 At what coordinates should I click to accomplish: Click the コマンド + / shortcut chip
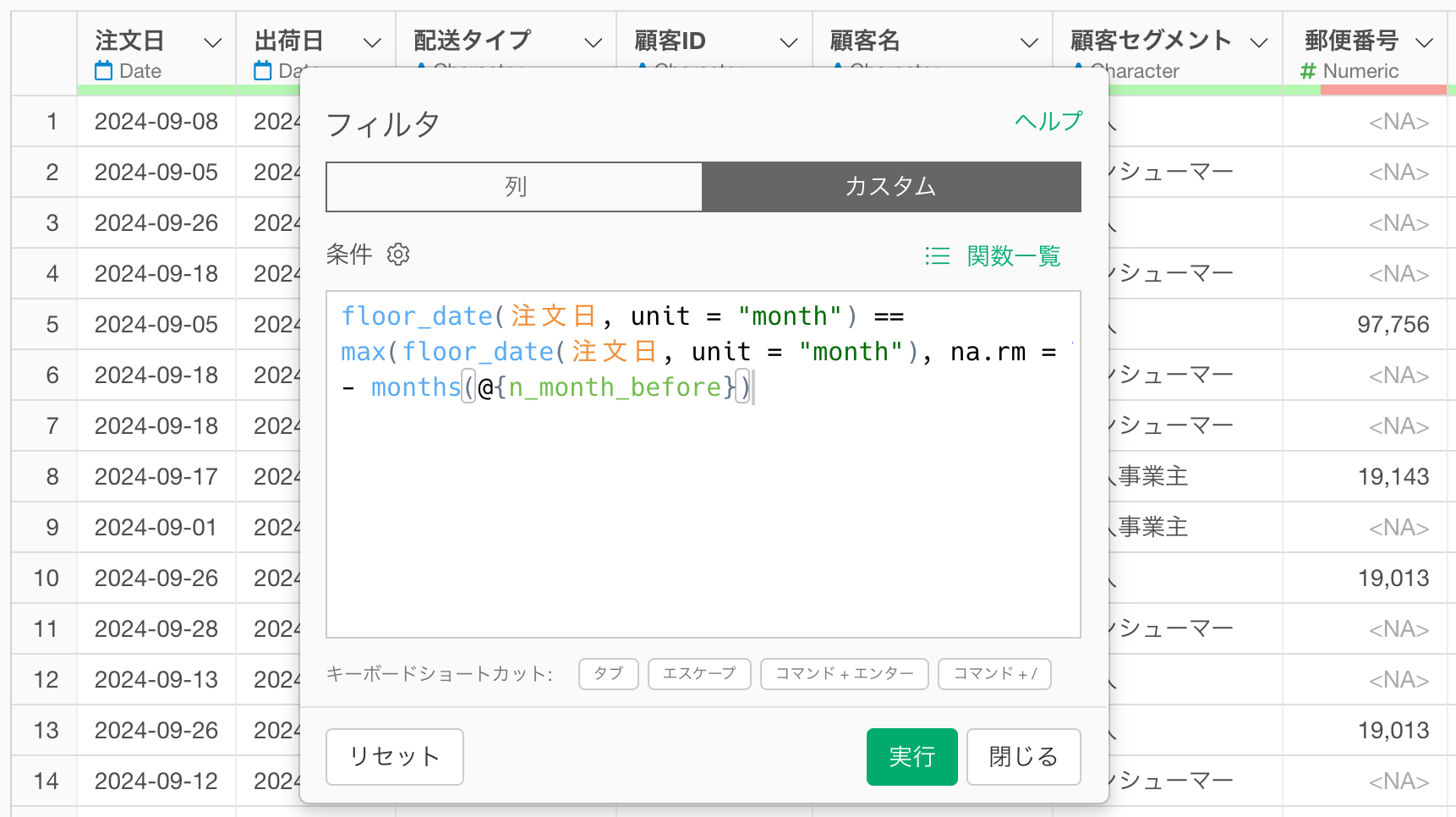994,674
